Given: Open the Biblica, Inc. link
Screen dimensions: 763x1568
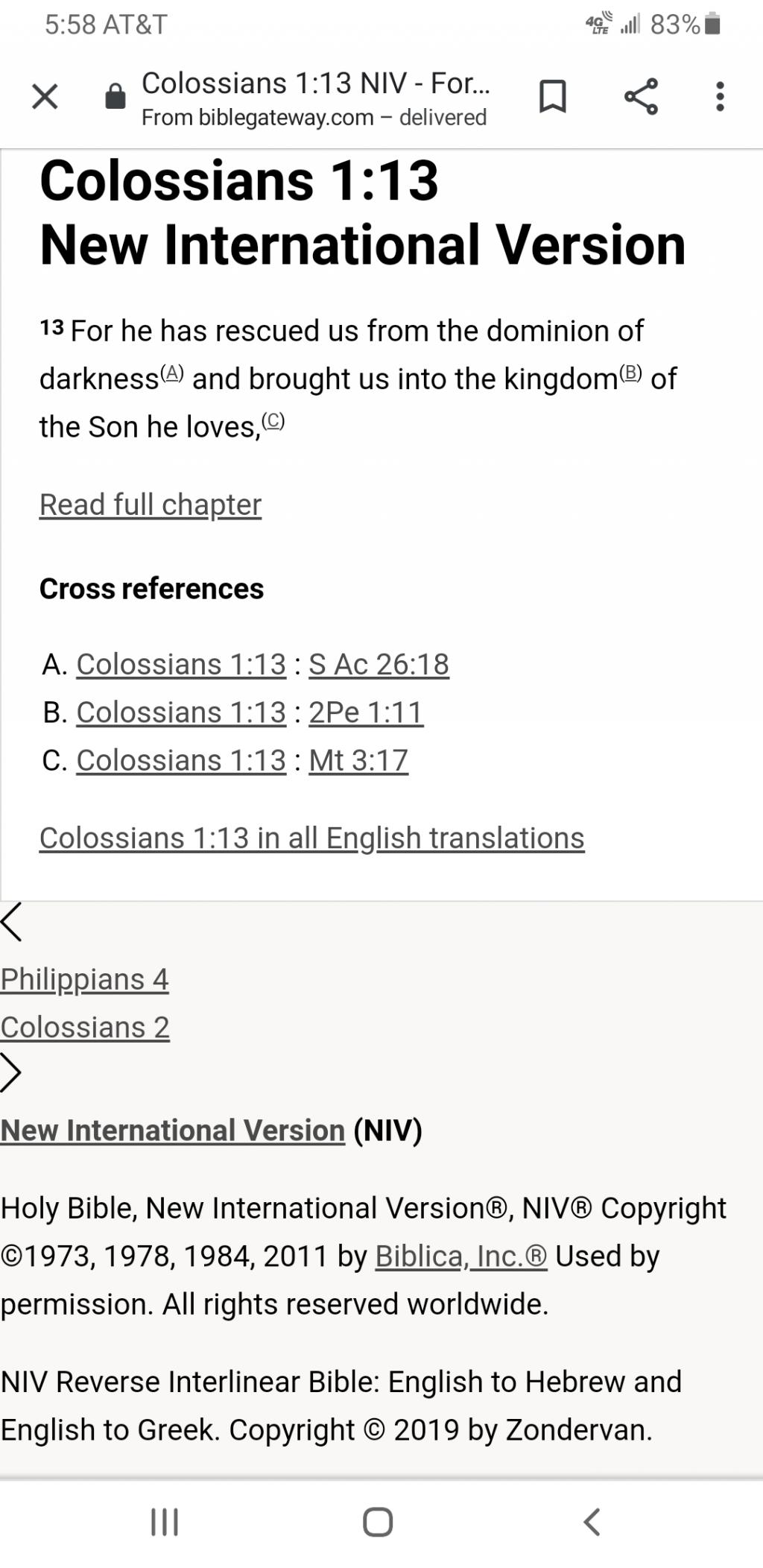Looking at the screenshot, I should pos(461,1256).
